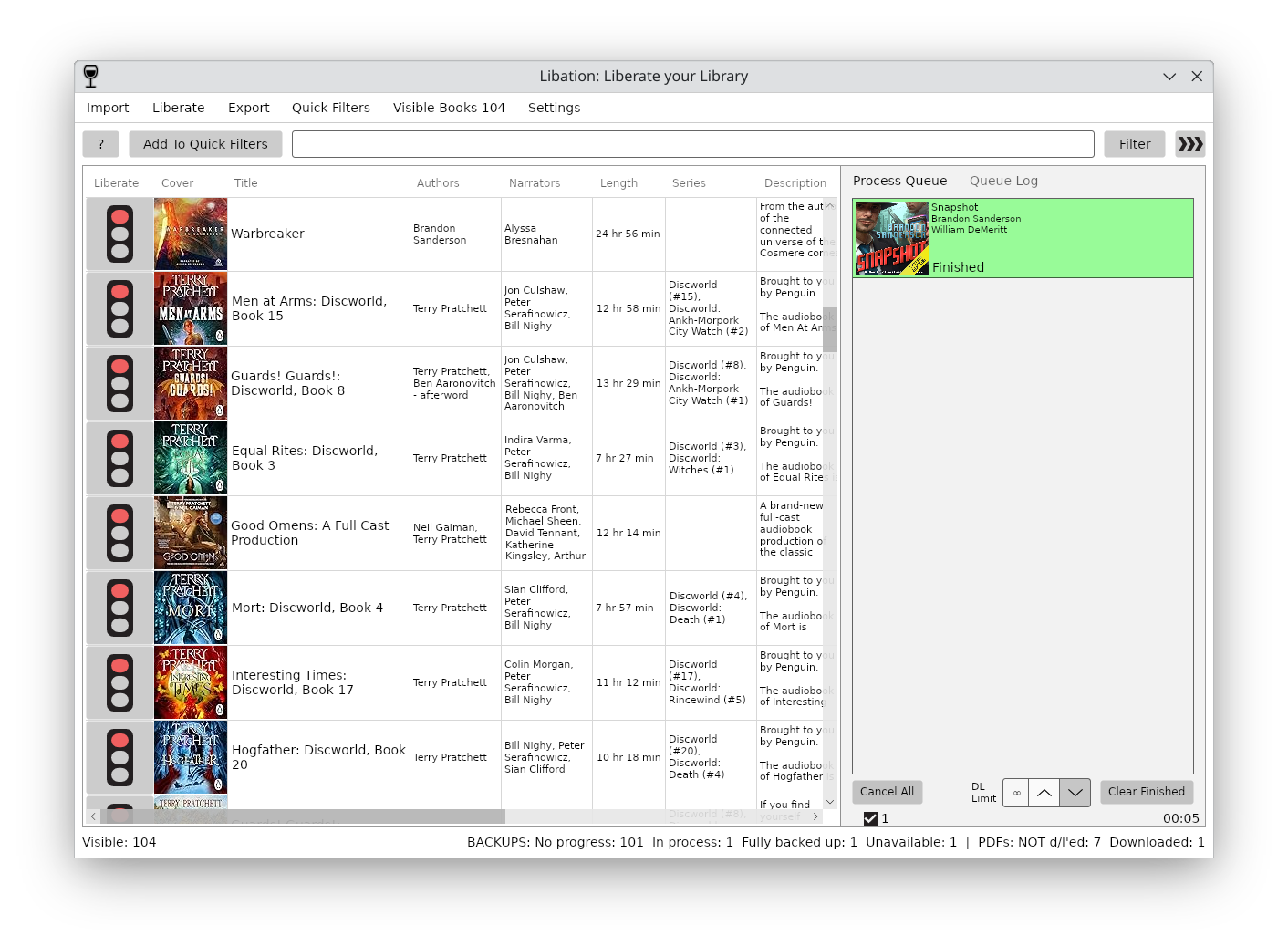Decrease the DL limit with down arrow

(x=1075, y=793)
